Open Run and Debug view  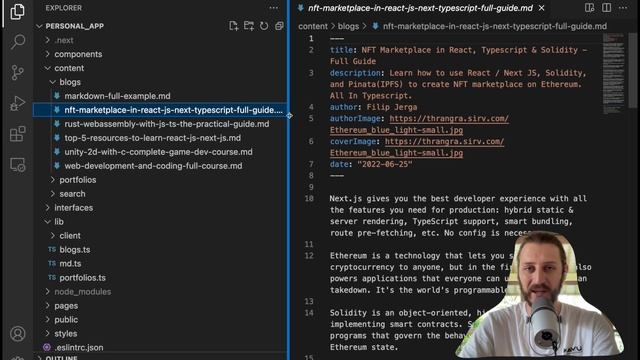[17, 103]
